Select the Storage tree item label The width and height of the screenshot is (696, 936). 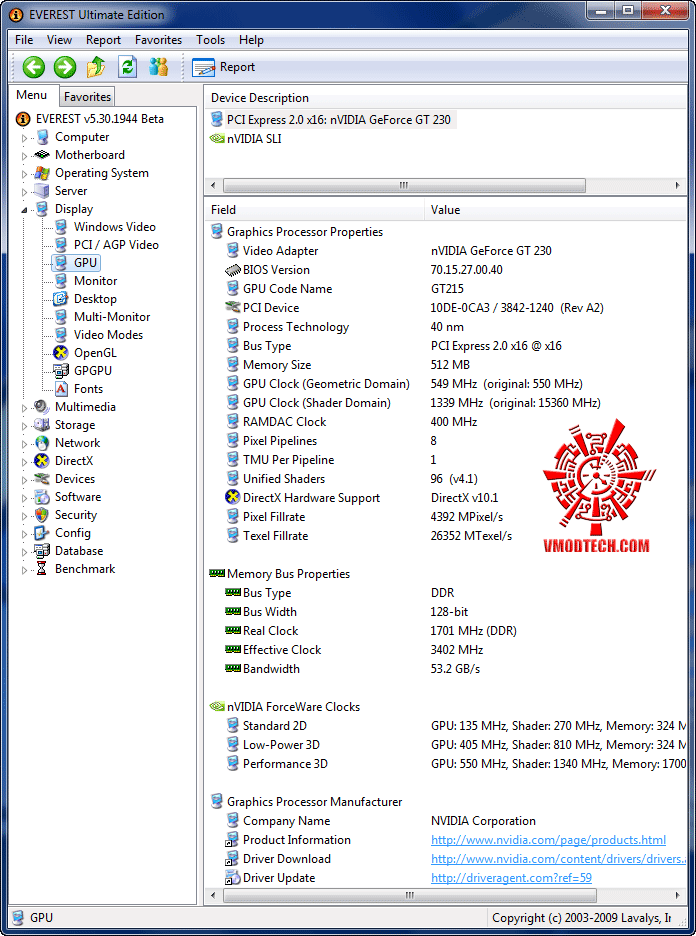click(75, 425)
